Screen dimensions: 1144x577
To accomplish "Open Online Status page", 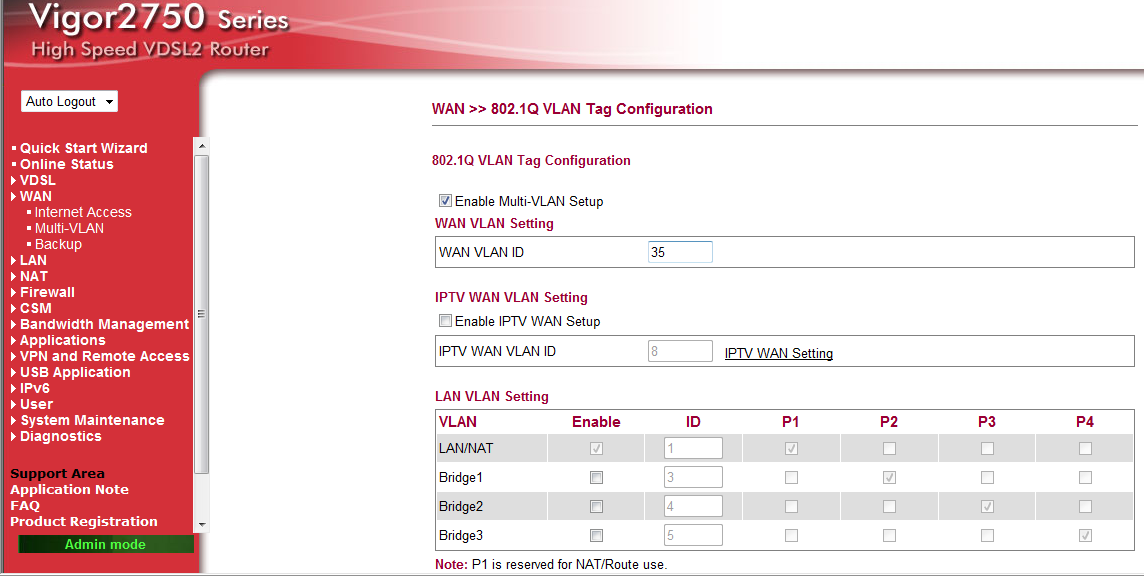I will (66, 164).
